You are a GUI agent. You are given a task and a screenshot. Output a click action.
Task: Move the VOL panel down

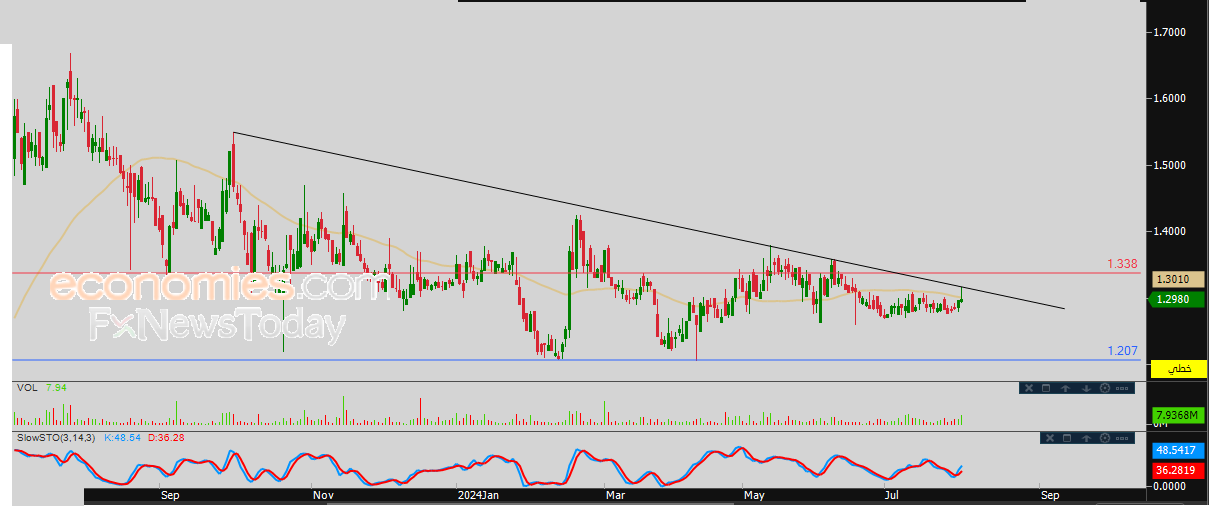click(1084, 388)
